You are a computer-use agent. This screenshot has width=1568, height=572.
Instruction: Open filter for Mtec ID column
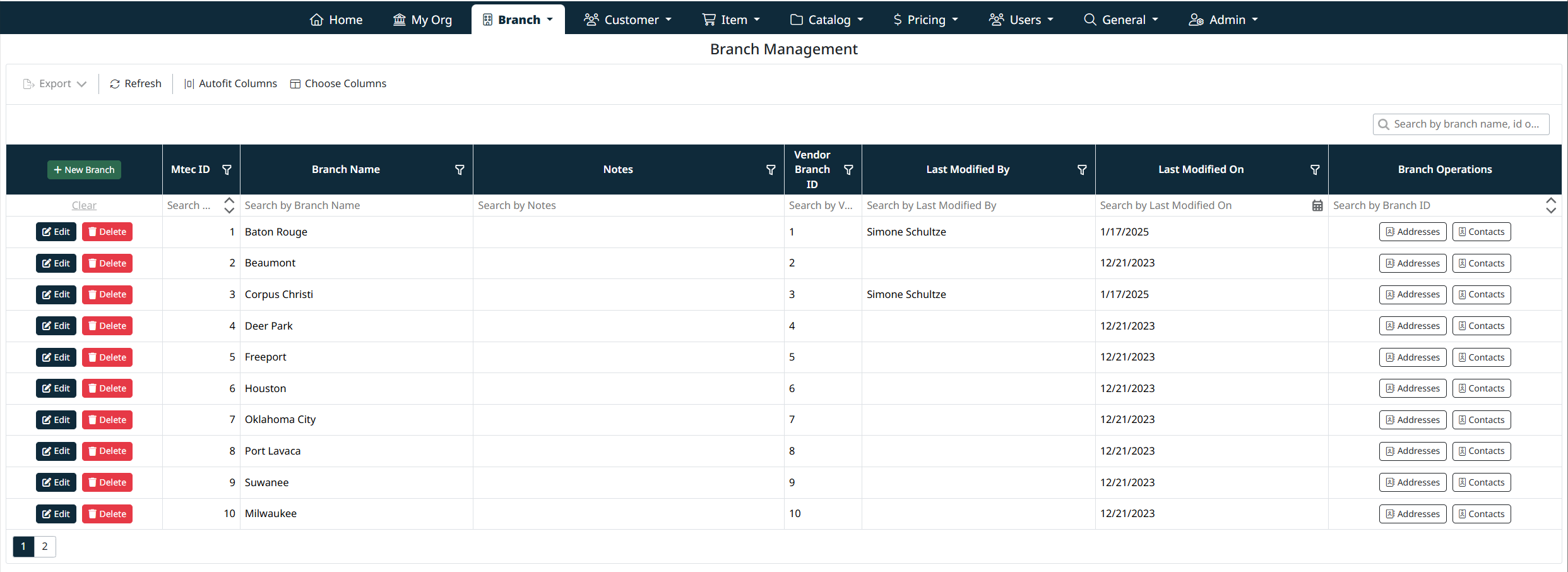coord(227,170)
